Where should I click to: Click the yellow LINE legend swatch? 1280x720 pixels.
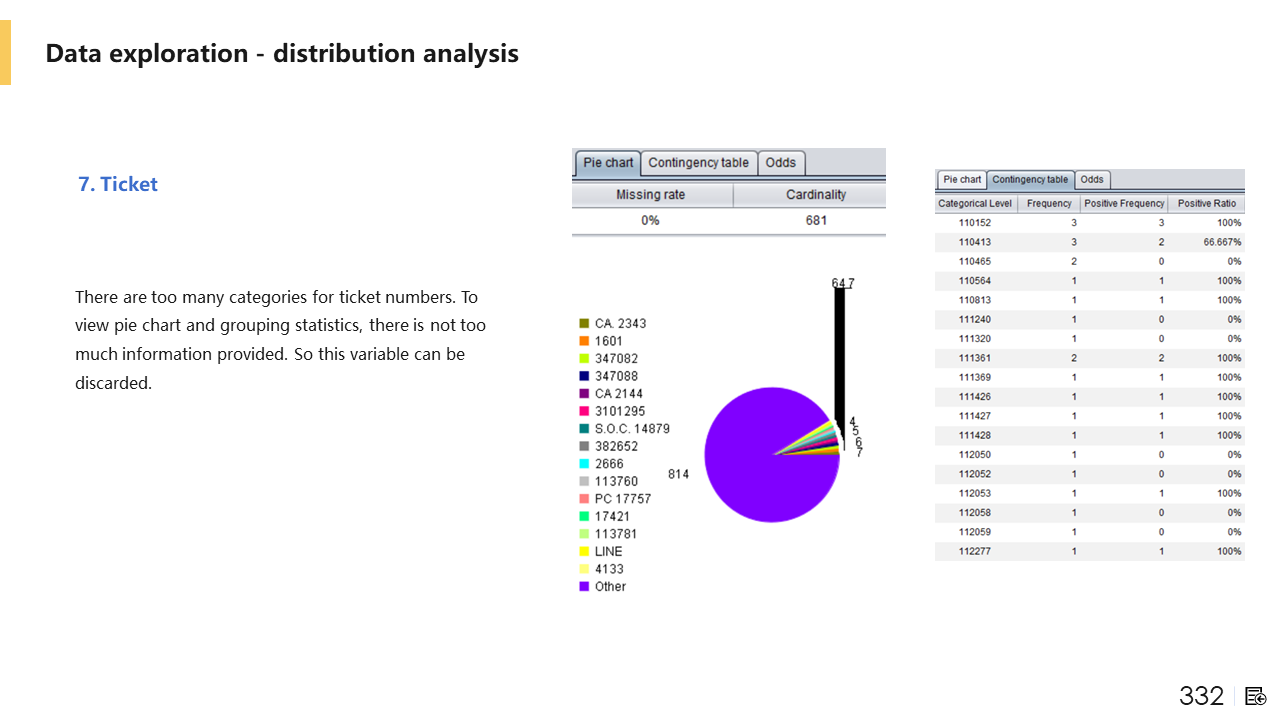tap(584, 552)
